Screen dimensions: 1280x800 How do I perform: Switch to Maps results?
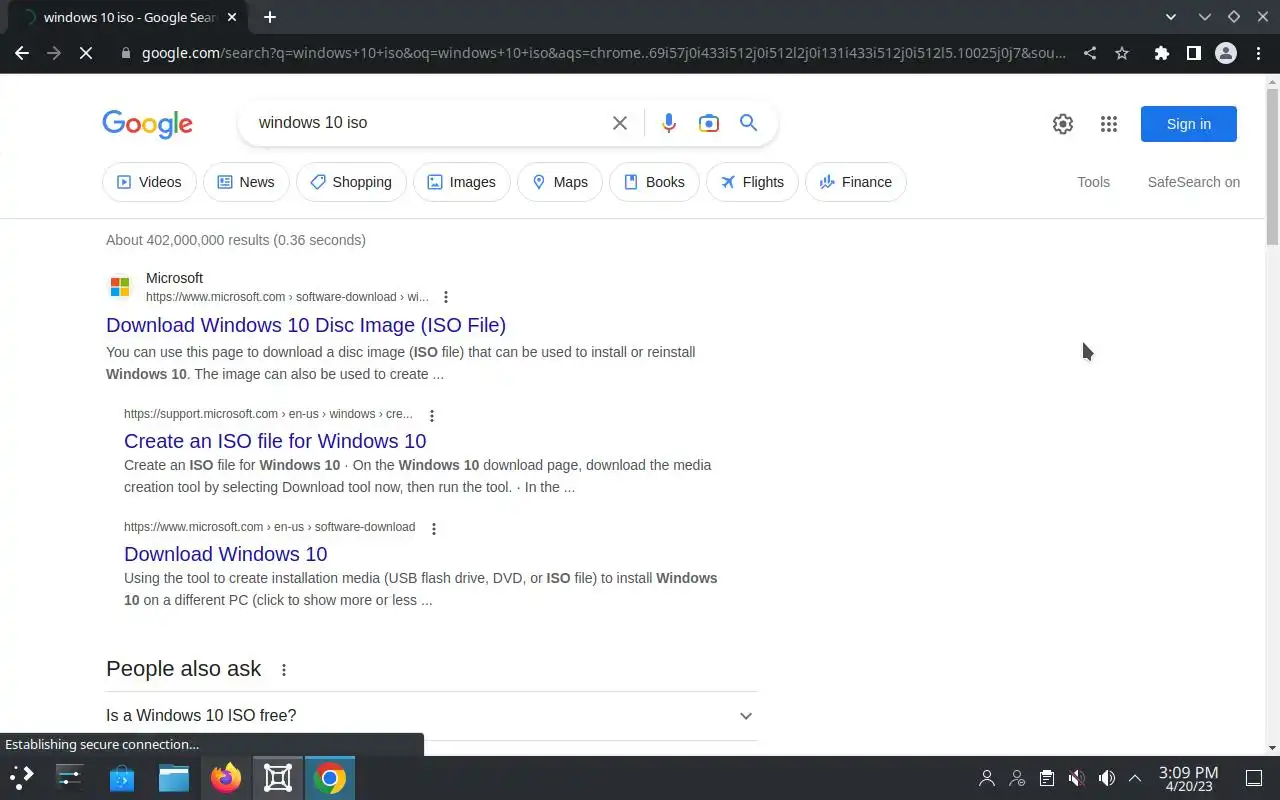pyautogui.click(x=559, y=182)
